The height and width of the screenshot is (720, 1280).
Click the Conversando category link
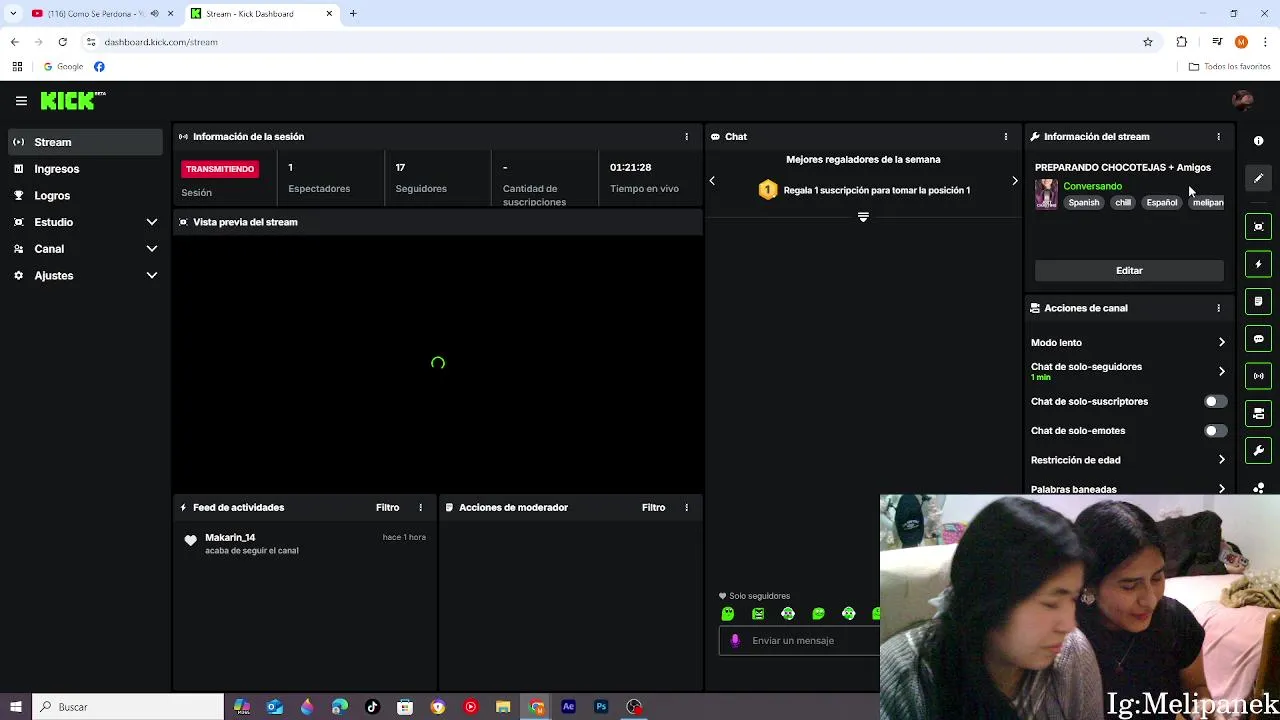(1092, 186)
